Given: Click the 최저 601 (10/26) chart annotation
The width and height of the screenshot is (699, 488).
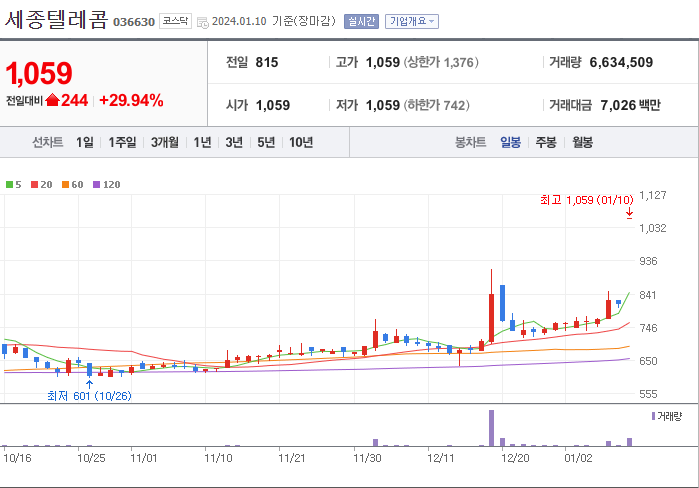Looking at the screenshot, I should coord(89,396).
